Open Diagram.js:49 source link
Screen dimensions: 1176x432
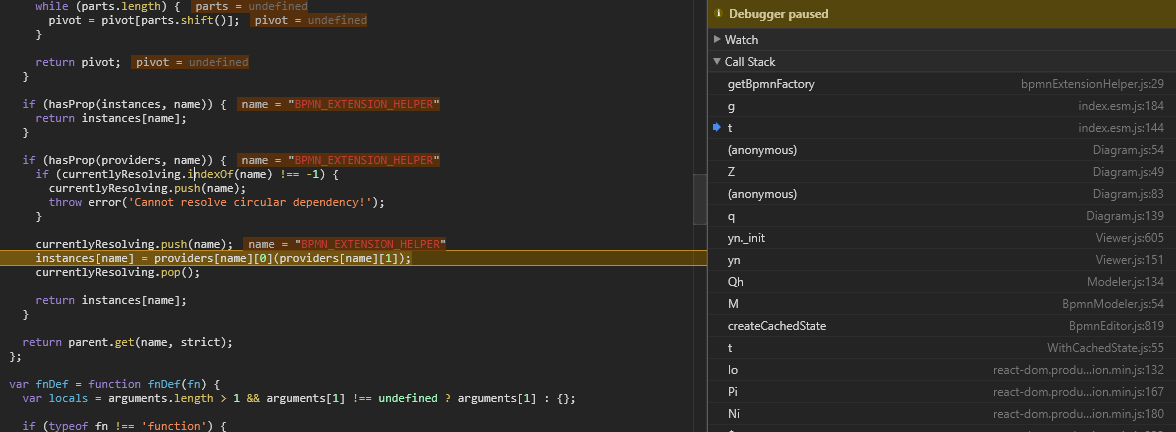click(x=1128, y=172)
